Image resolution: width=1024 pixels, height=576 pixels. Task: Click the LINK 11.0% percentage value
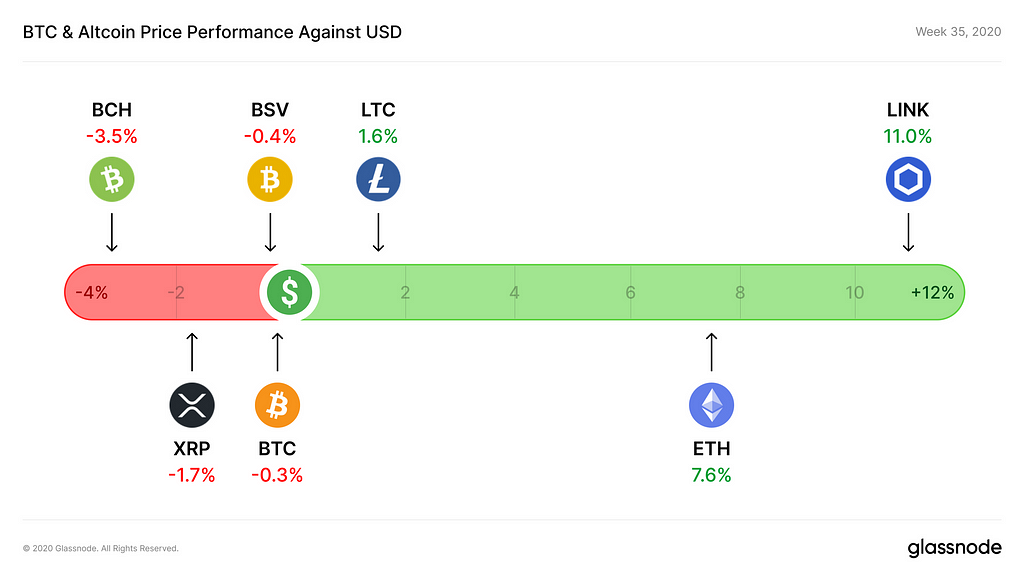[908, 136]
